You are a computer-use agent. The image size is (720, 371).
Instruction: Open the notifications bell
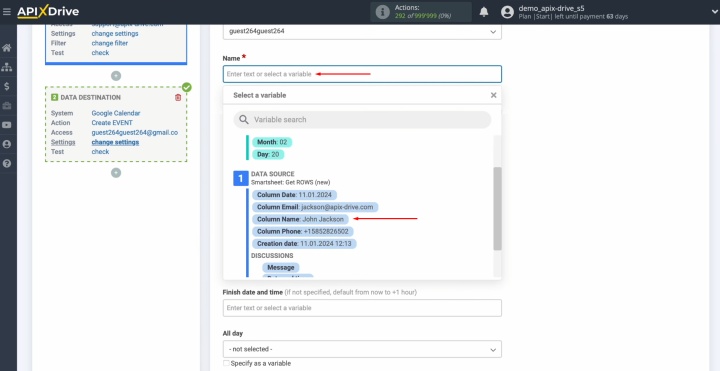[x=484, y=12]
